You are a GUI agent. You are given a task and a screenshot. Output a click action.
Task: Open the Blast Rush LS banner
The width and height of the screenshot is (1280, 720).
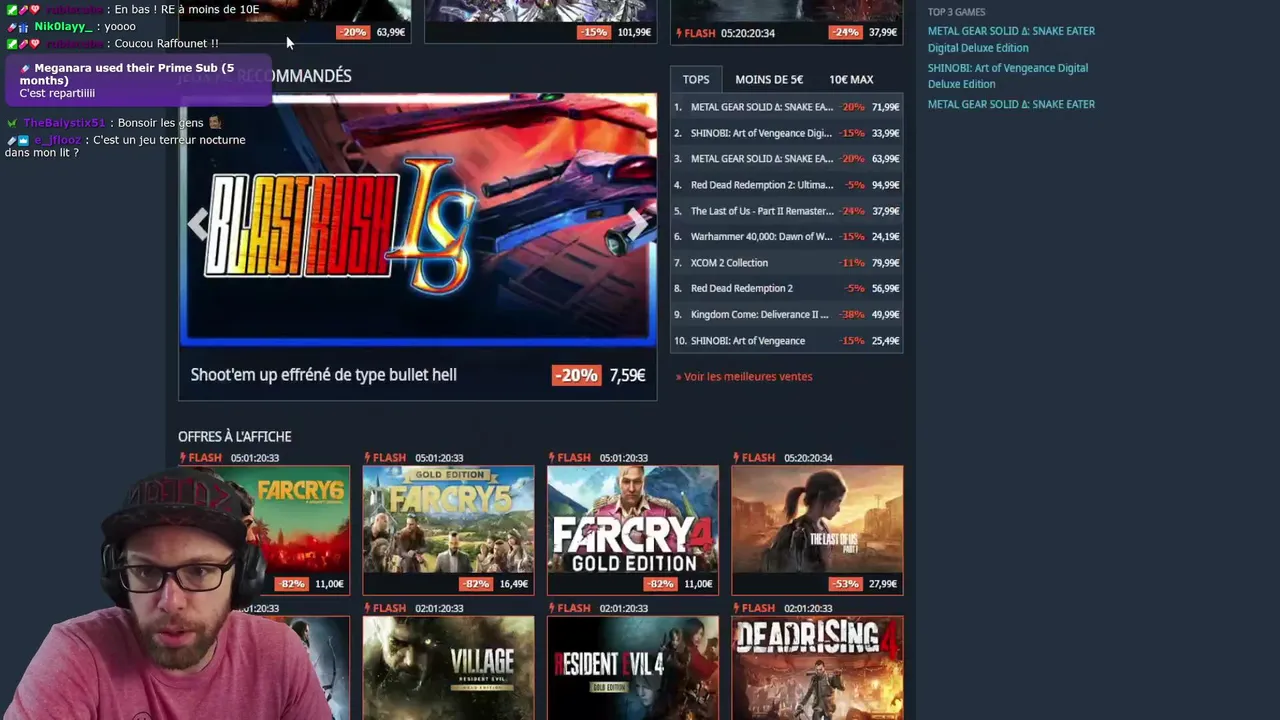click(418, 220)
